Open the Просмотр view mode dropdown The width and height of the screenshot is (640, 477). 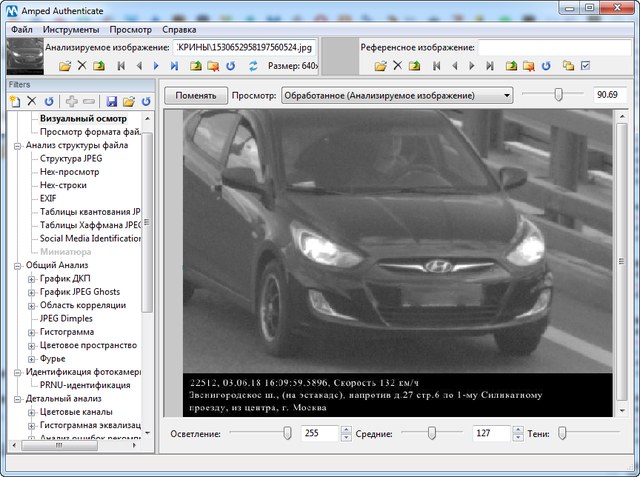(396, 95)
